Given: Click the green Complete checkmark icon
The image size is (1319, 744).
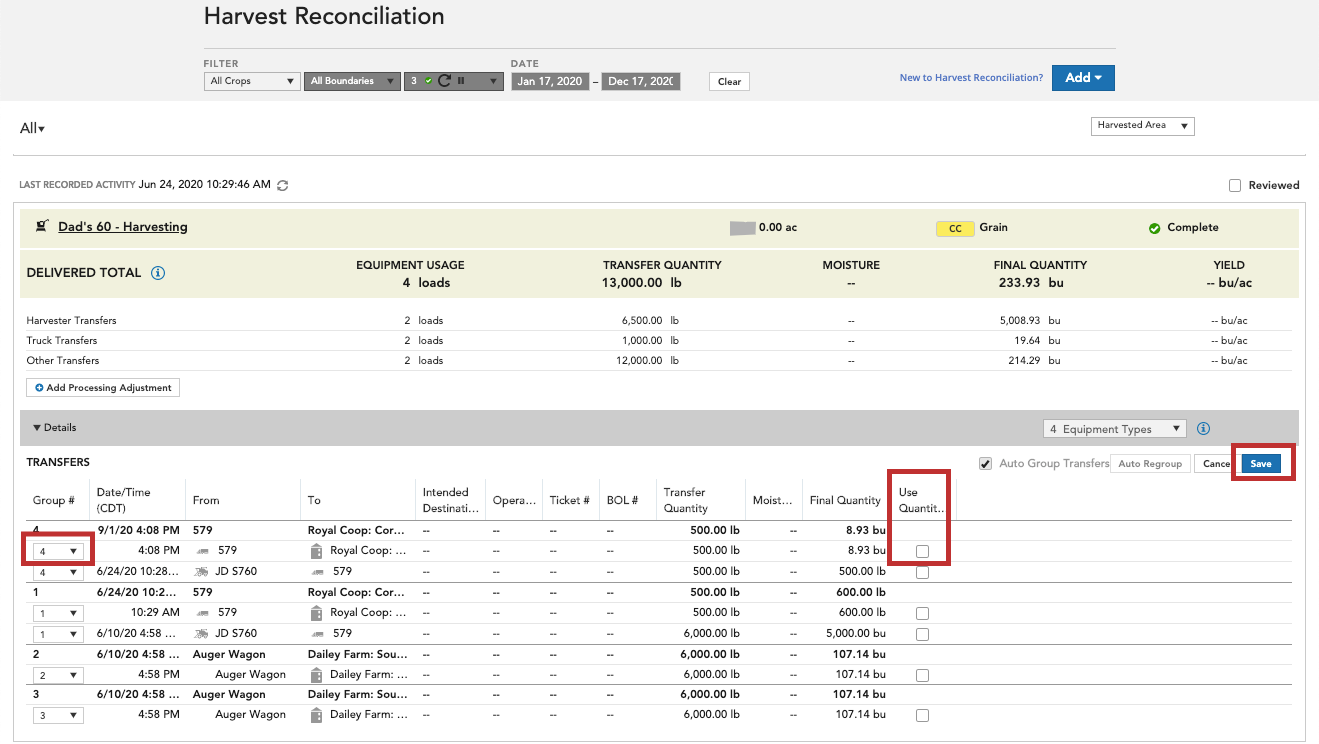Looking at the screenshot, I should click(x=1155, y=228).
